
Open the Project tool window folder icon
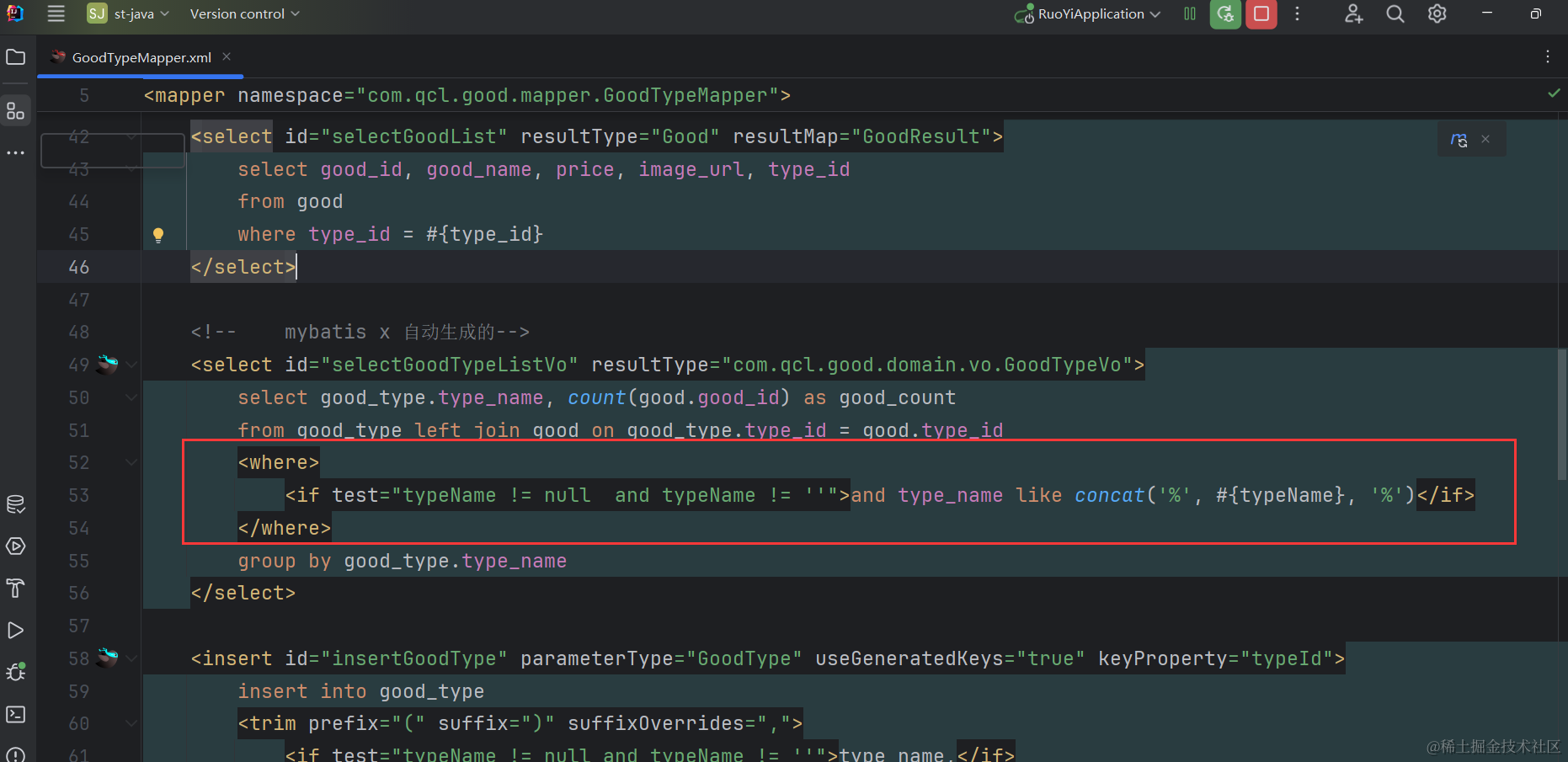[x=15, y=57]
